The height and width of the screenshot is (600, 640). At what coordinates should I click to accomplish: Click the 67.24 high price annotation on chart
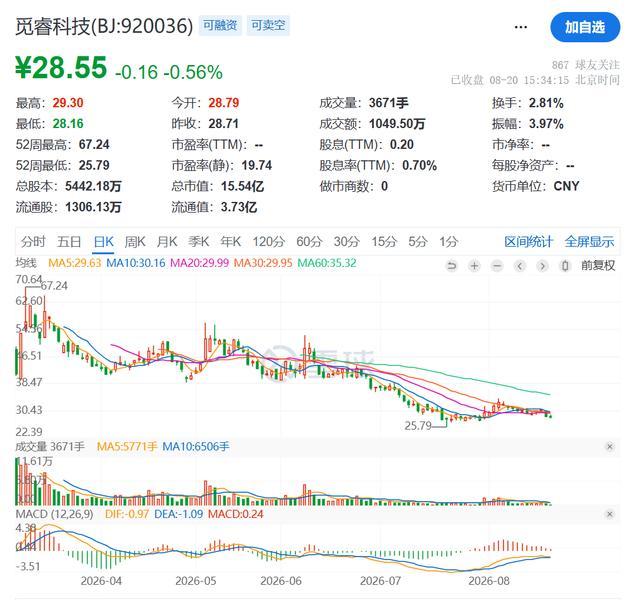pyautogui.click(x=54, y=286)
